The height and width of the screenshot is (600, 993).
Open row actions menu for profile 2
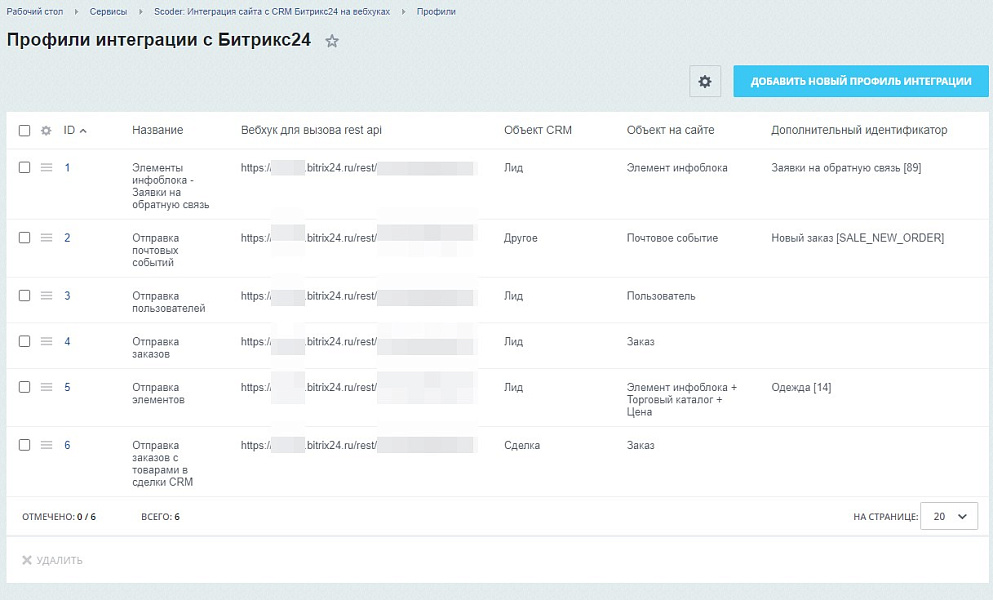(46, 238)
